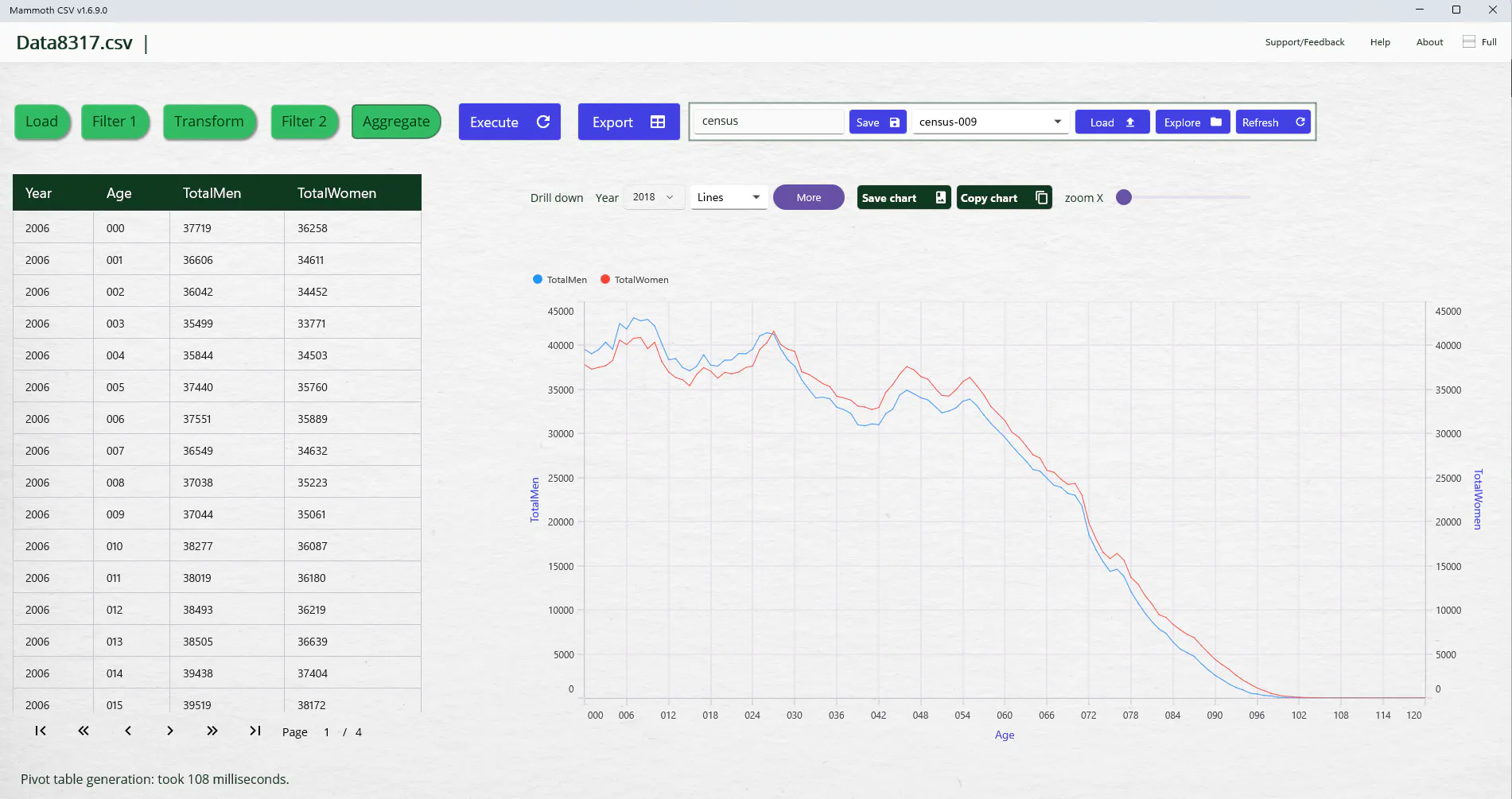The width and height of the screenshot is (1512, 799).
Task: Jump forward several pages with double-right arrow
Action: point(212,731)
